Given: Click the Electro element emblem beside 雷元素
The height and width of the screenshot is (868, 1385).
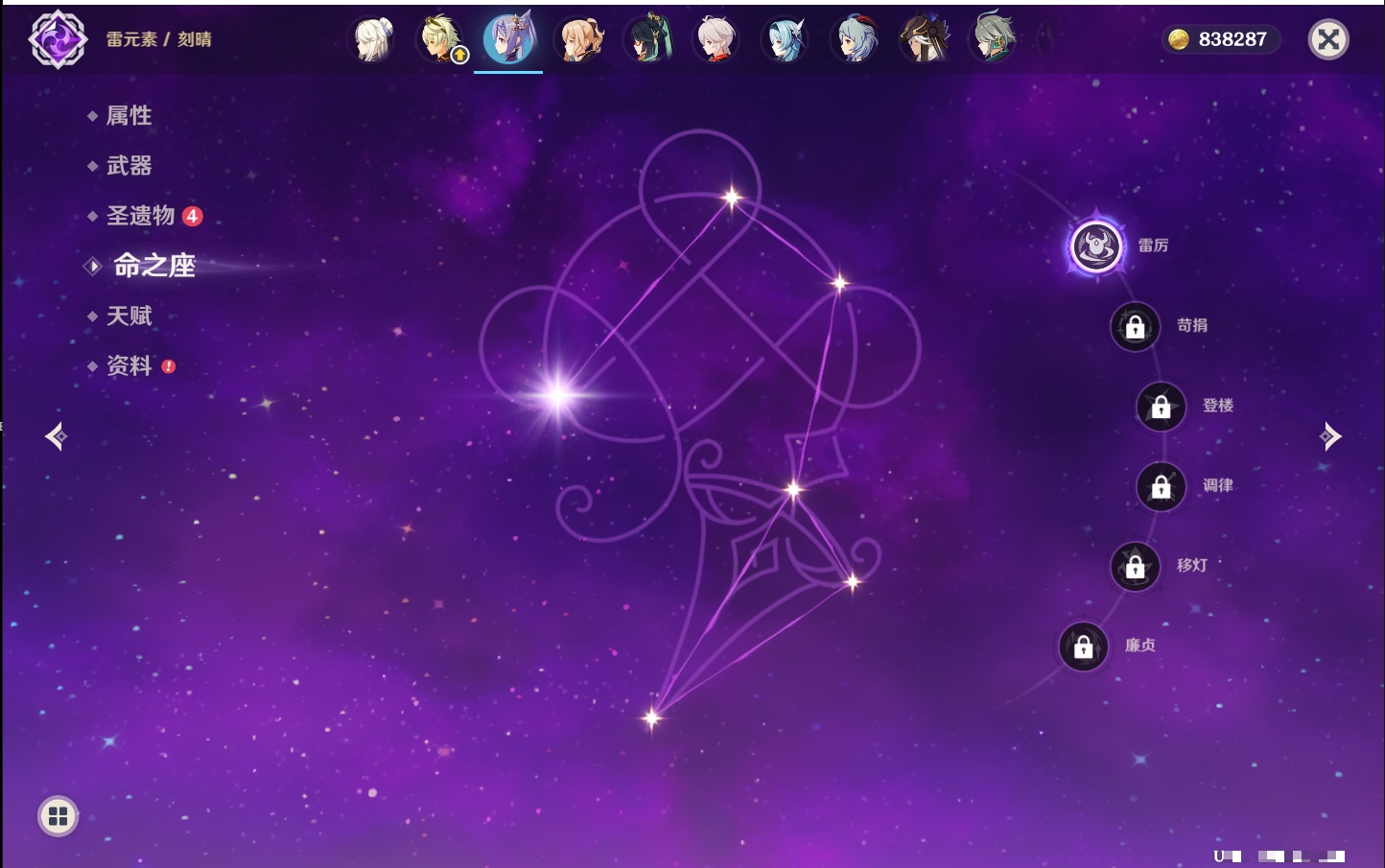Looking at the screenshot, I should tap(58, 39).
